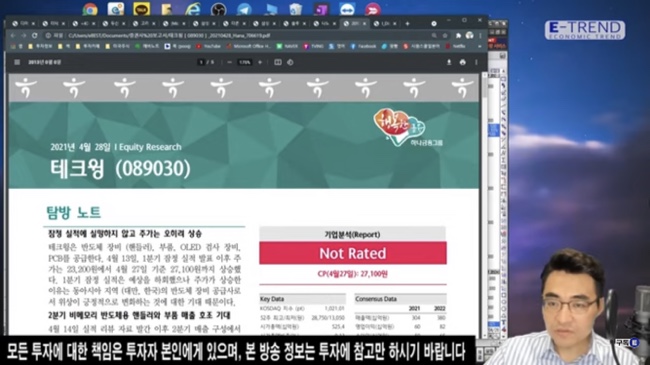Open the Chrome profile avatar
The image size is (650, 365).
point(469,36)
